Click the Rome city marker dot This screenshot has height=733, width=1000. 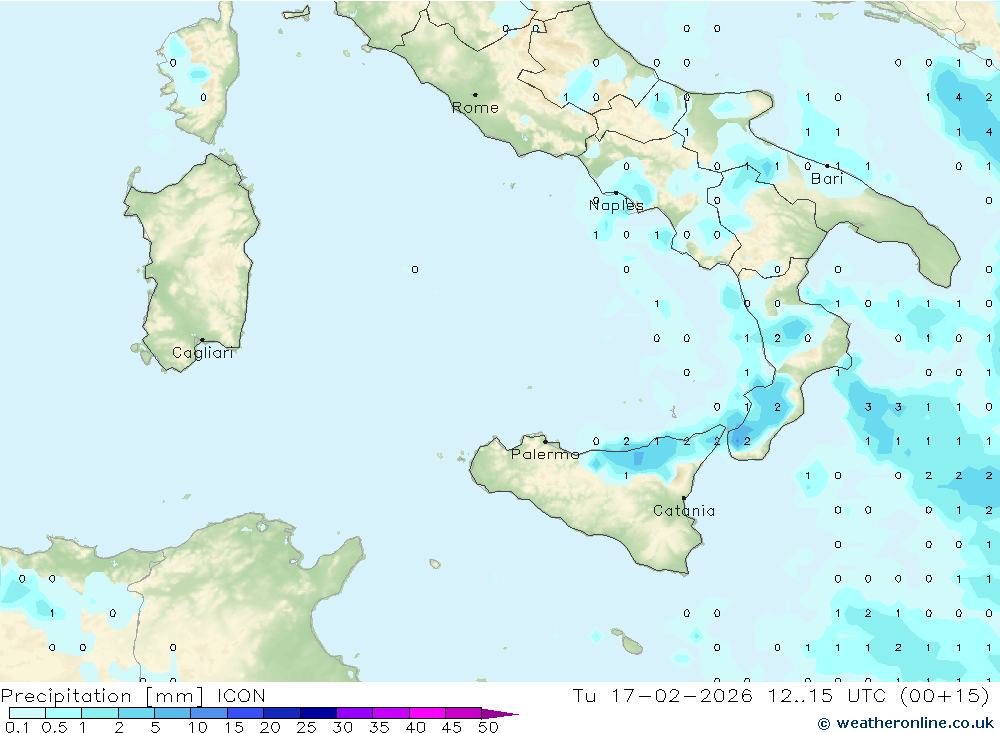pos(475,95)
